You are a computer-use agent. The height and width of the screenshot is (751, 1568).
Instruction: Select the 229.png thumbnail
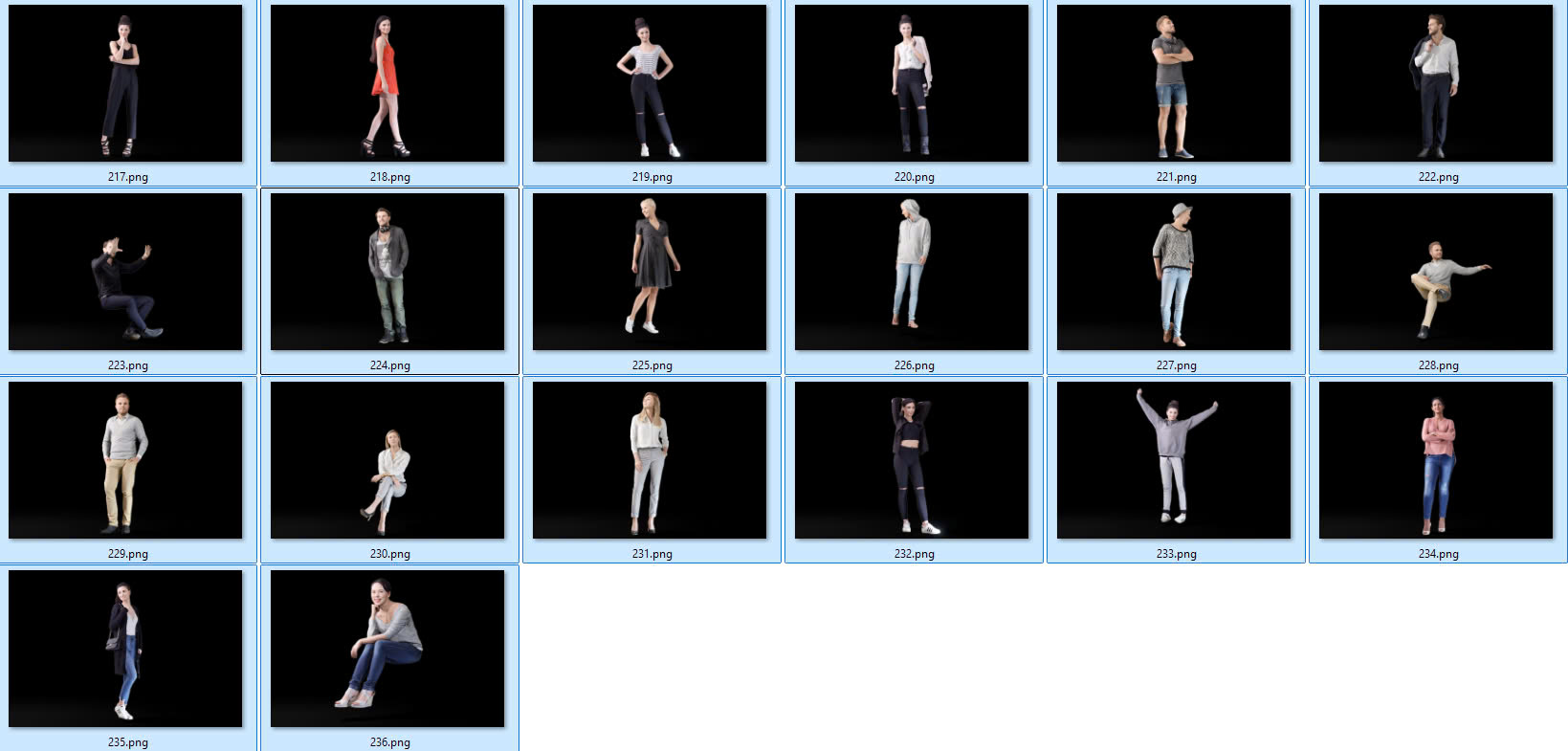(x=125, y=460)
